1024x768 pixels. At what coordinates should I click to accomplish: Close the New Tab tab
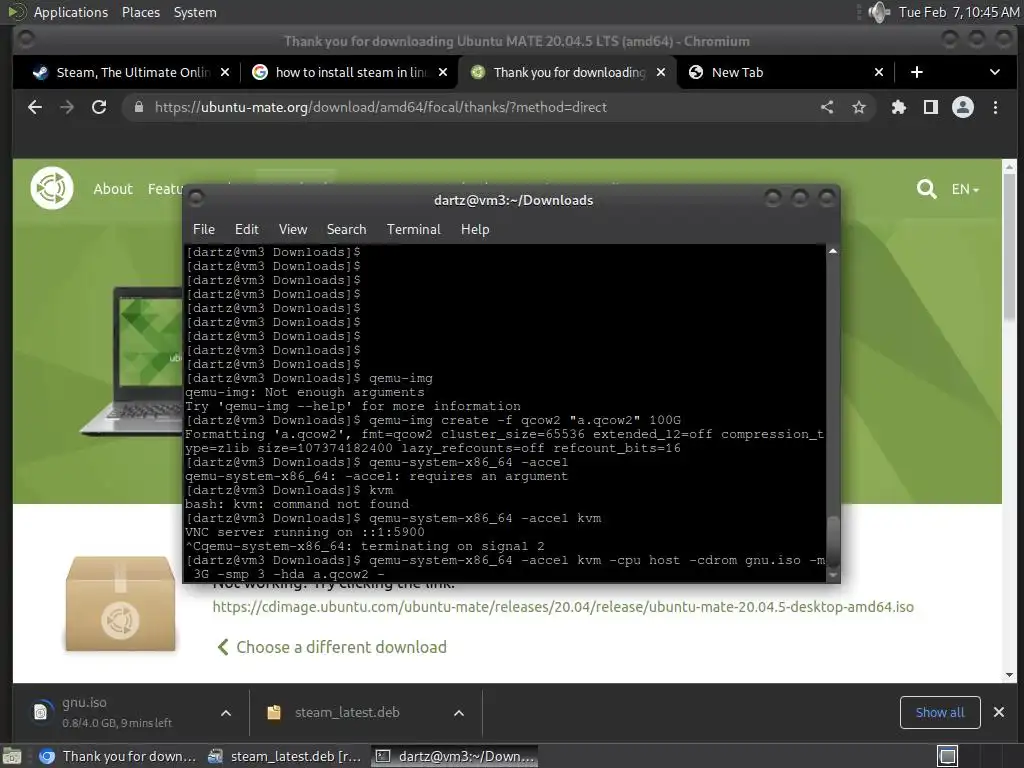point(879,72)
